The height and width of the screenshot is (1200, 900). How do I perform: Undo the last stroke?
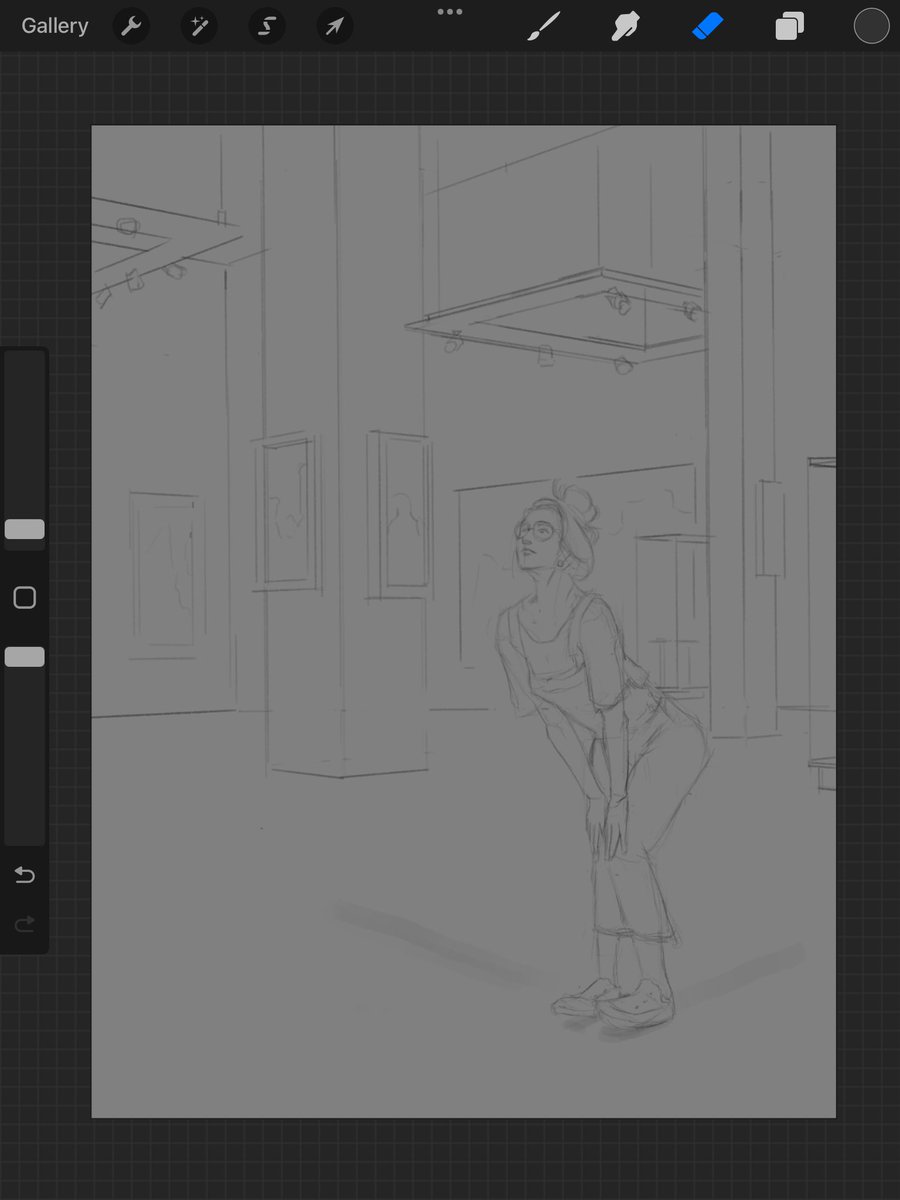tap(25, 876)
